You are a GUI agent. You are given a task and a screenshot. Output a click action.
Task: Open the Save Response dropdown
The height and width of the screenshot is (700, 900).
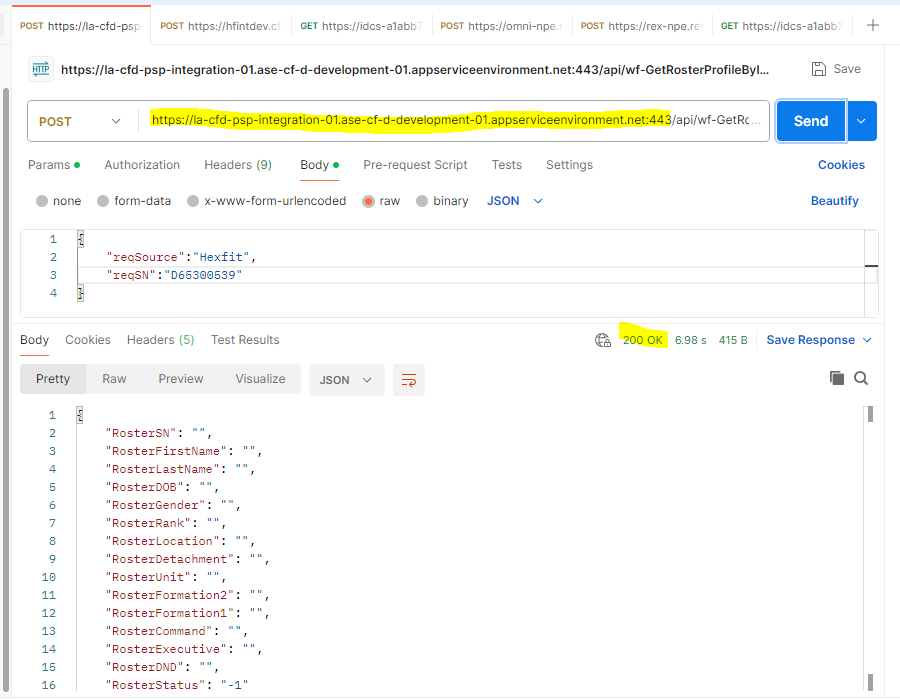coord(818,340)
